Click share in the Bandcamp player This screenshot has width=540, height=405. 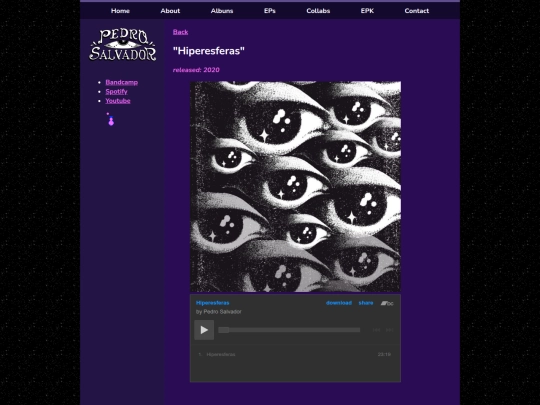coord(366,303)
